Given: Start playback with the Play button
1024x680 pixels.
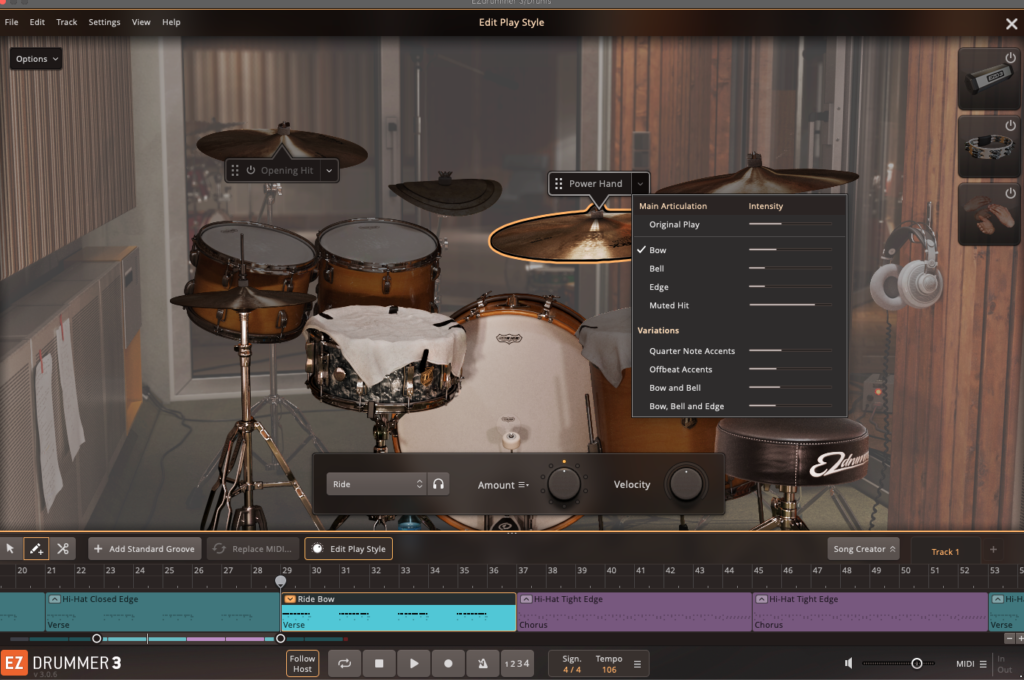Looking at the screenshot, I should (x=413, y=663).
